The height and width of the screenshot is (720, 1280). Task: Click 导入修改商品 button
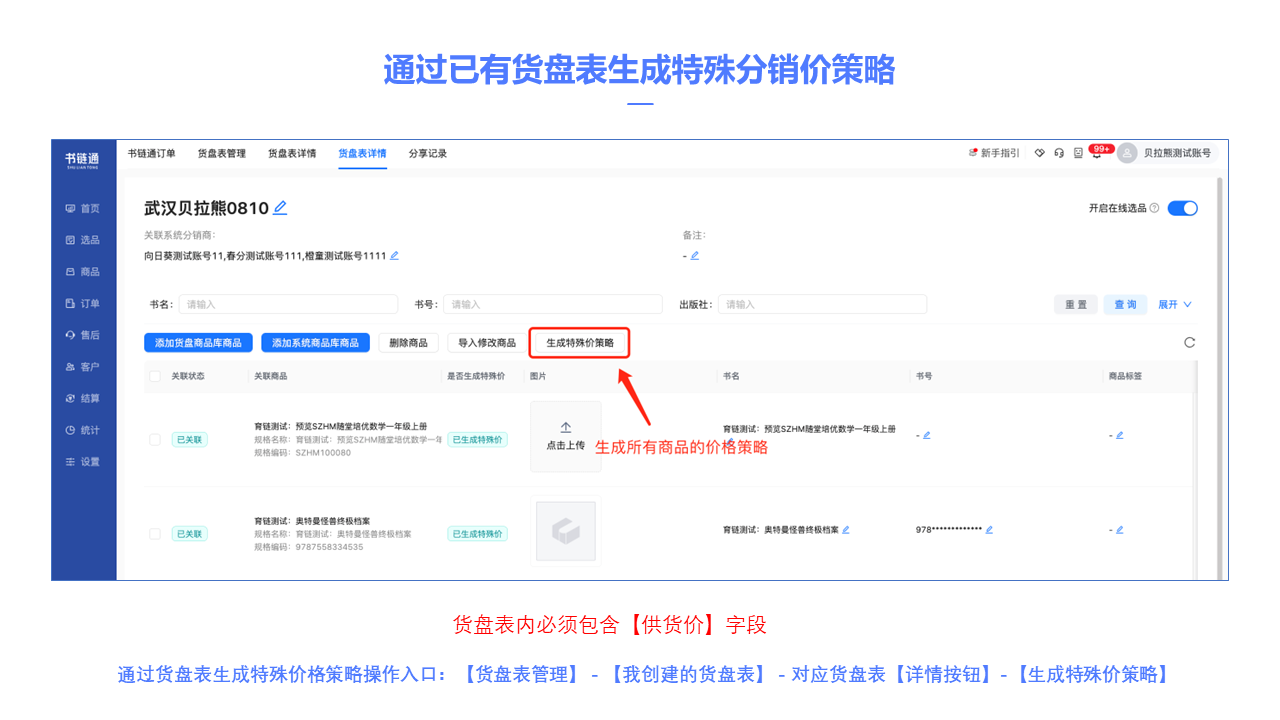[x=487, y=343]
